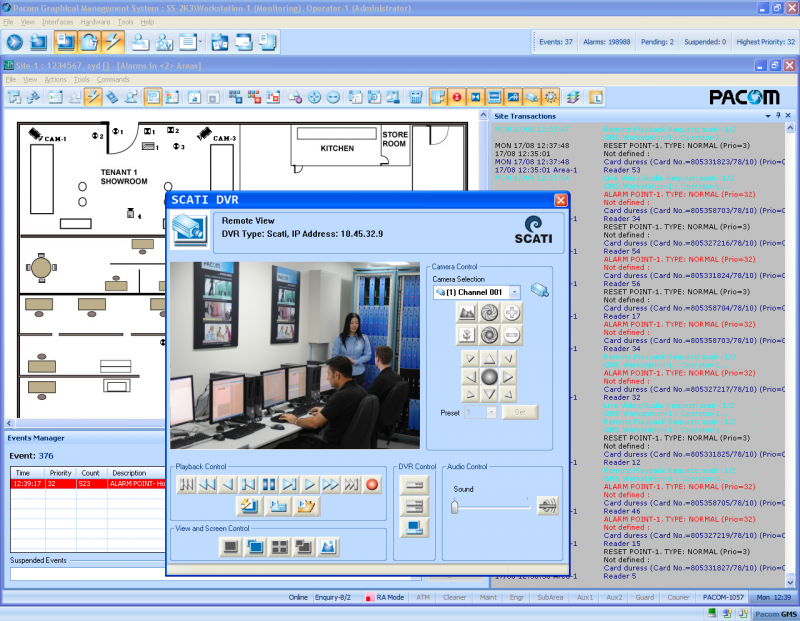Toggle the highlighted lightning button in main toolbar
This screenshot has height=621, width=800.
point(113,42)
